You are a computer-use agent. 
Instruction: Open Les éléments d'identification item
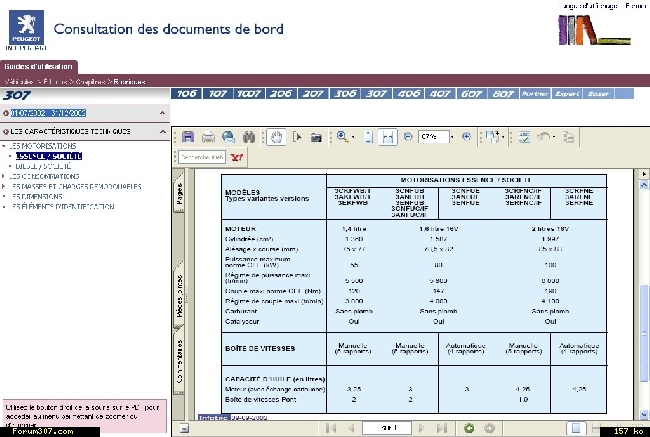(x=63, y=206)
